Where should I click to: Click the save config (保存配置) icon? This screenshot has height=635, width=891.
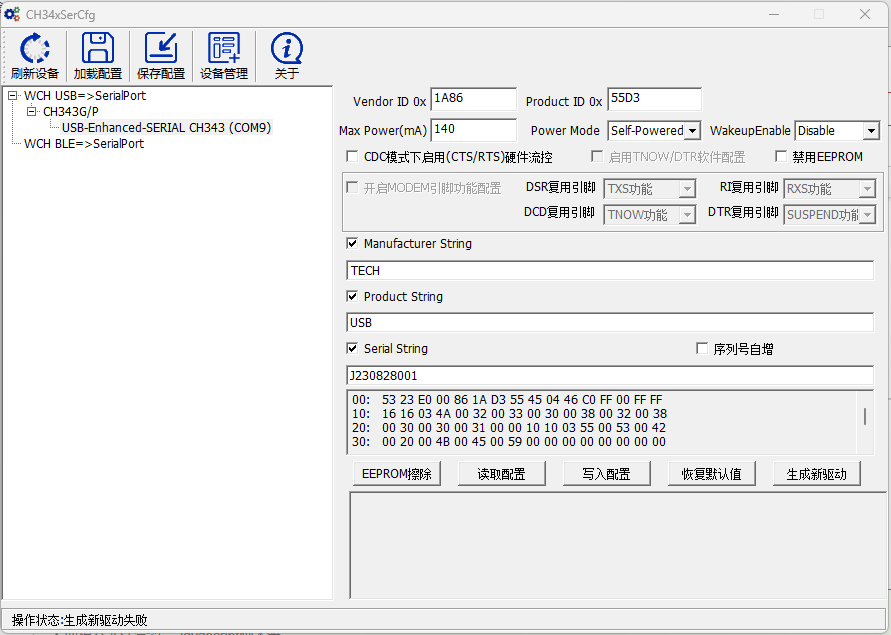click(x=160, y=49)
